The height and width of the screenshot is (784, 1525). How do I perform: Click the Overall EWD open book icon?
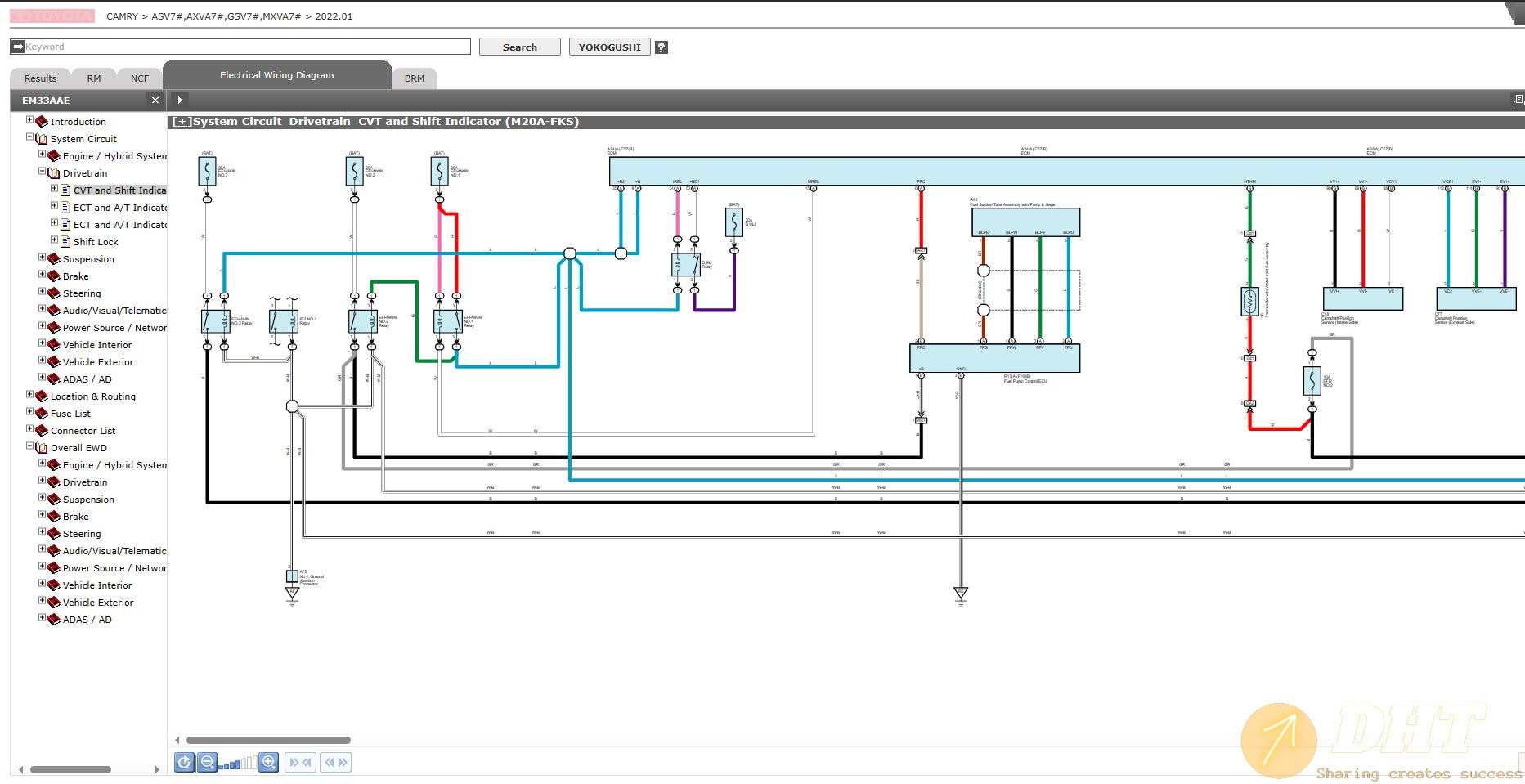(x=42, y=448)
